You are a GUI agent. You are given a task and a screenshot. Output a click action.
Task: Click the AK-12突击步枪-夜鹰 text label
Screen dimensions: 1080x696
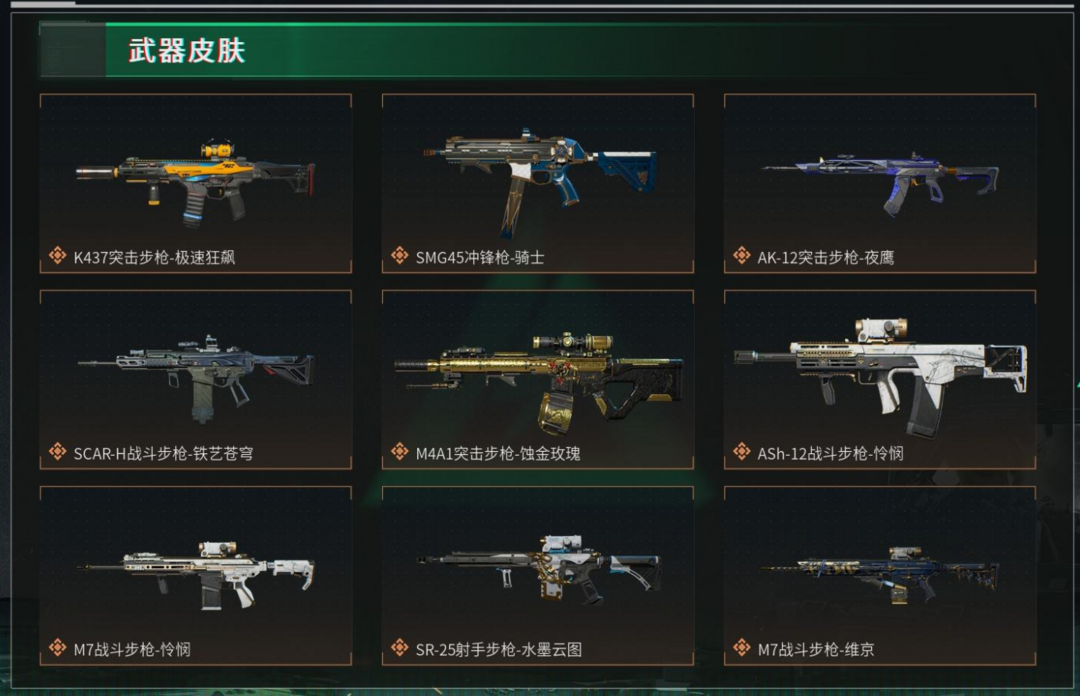tap(826, 257)
